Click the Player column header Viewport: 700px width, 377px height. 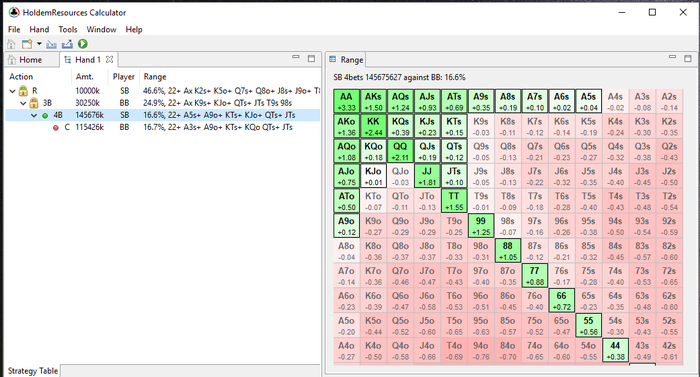tap(124, 77)
